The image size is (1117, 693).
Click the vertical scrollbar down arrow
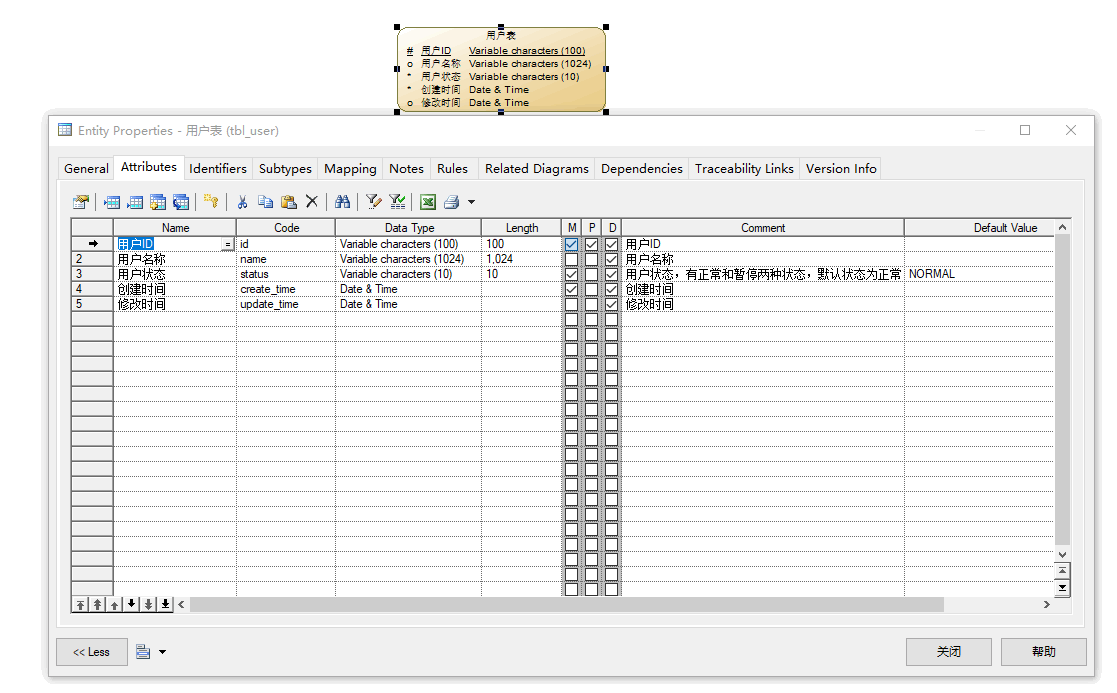point(1062,554)
